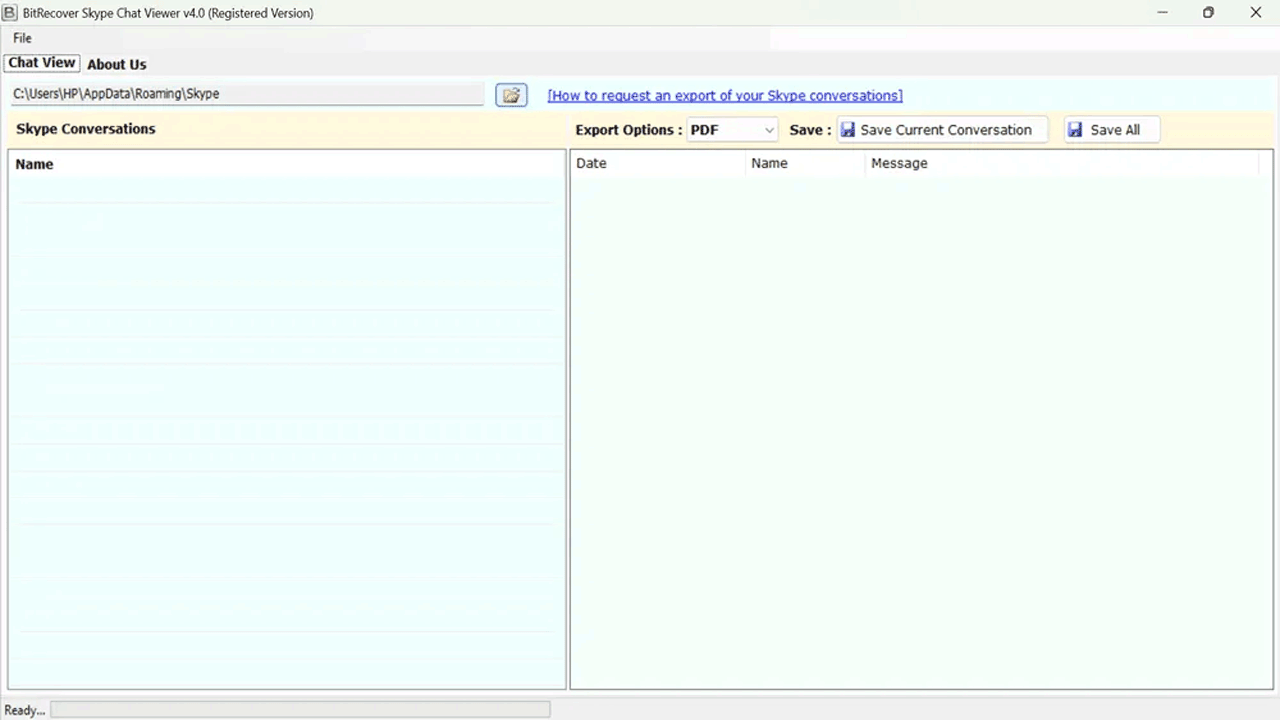The width and height of the screenshot is (1280, 720).
Task: Click Save Current Conversation button
Action: (x=942, y=130)
